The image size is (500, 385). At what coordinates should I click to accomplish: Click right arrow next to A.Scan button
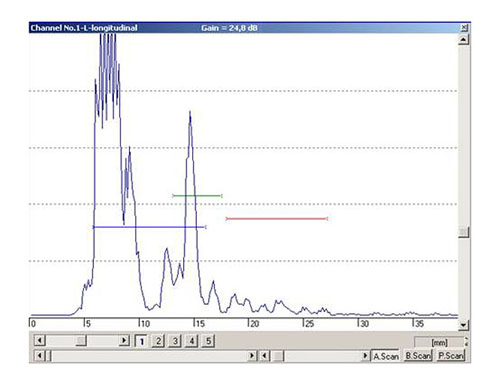[x=366, y=356]
